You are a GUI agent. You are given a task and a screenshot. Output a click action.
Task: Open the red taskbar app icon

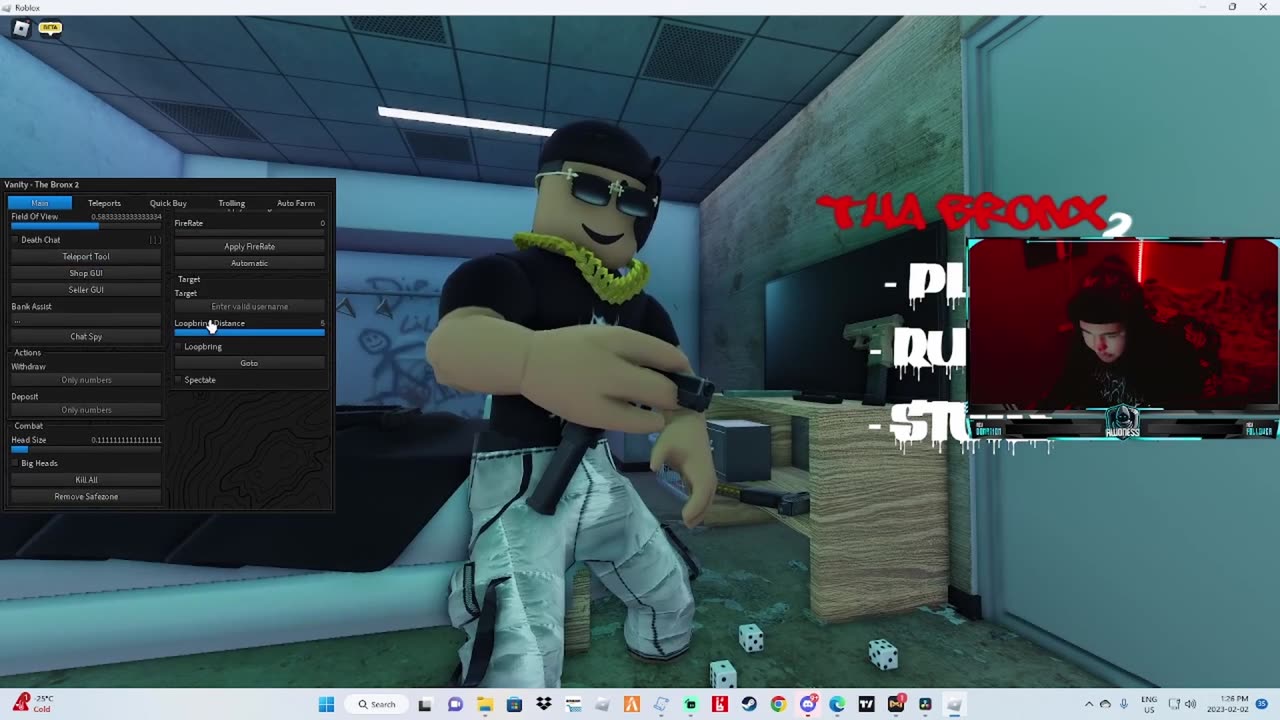tap(720, 705)
